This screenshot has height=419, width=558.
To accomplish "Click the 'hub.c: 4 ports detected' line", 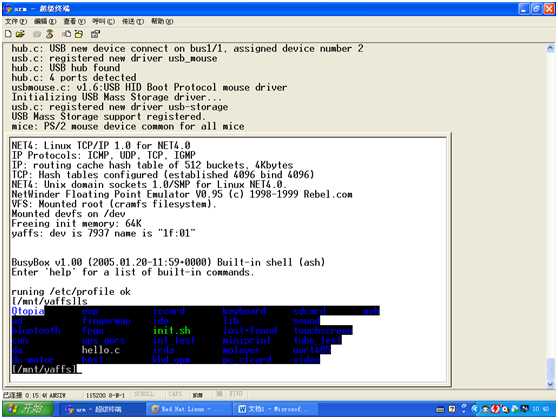I will (x=74, y=77).
